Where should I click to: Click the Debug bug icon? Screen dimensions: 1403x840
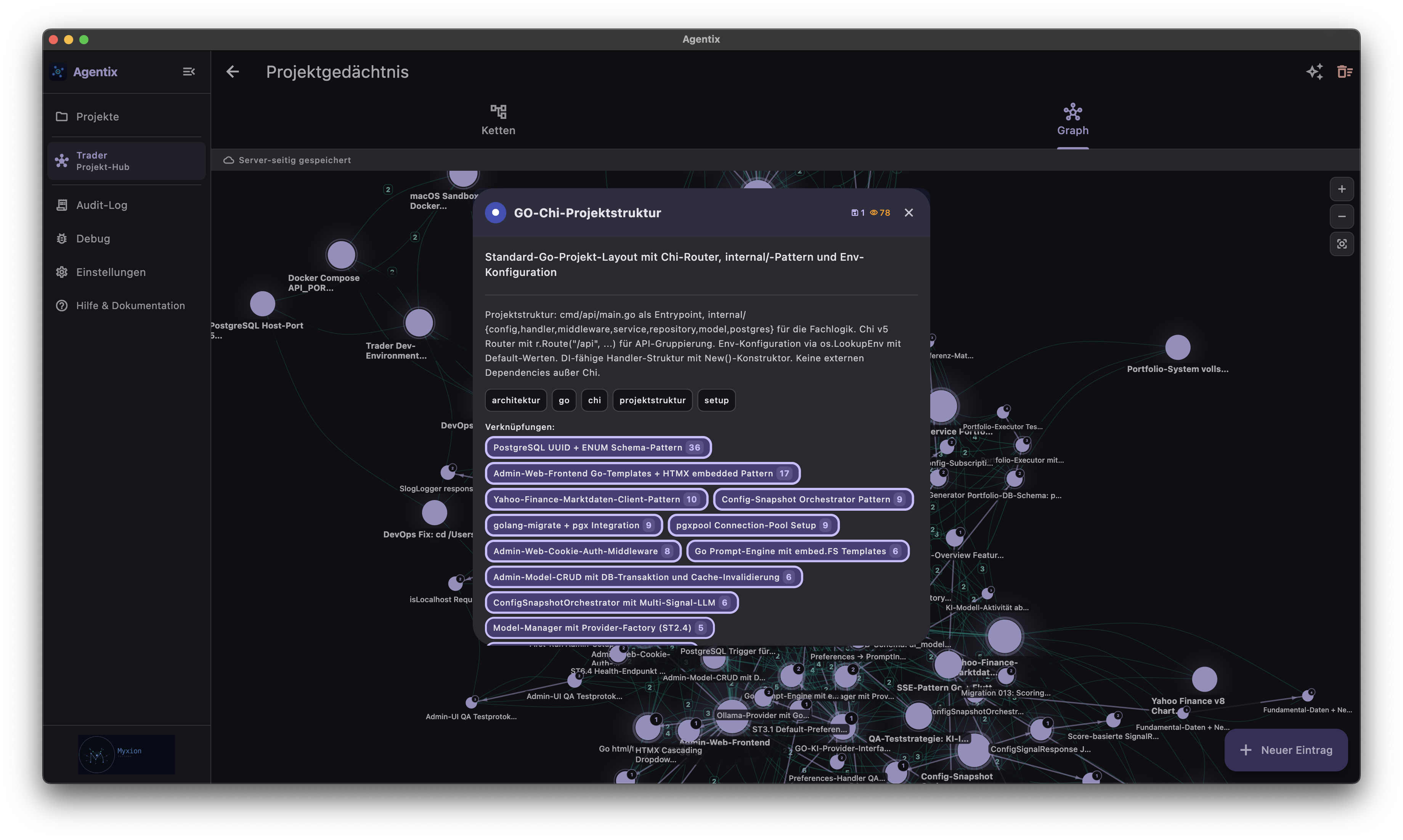62,238
